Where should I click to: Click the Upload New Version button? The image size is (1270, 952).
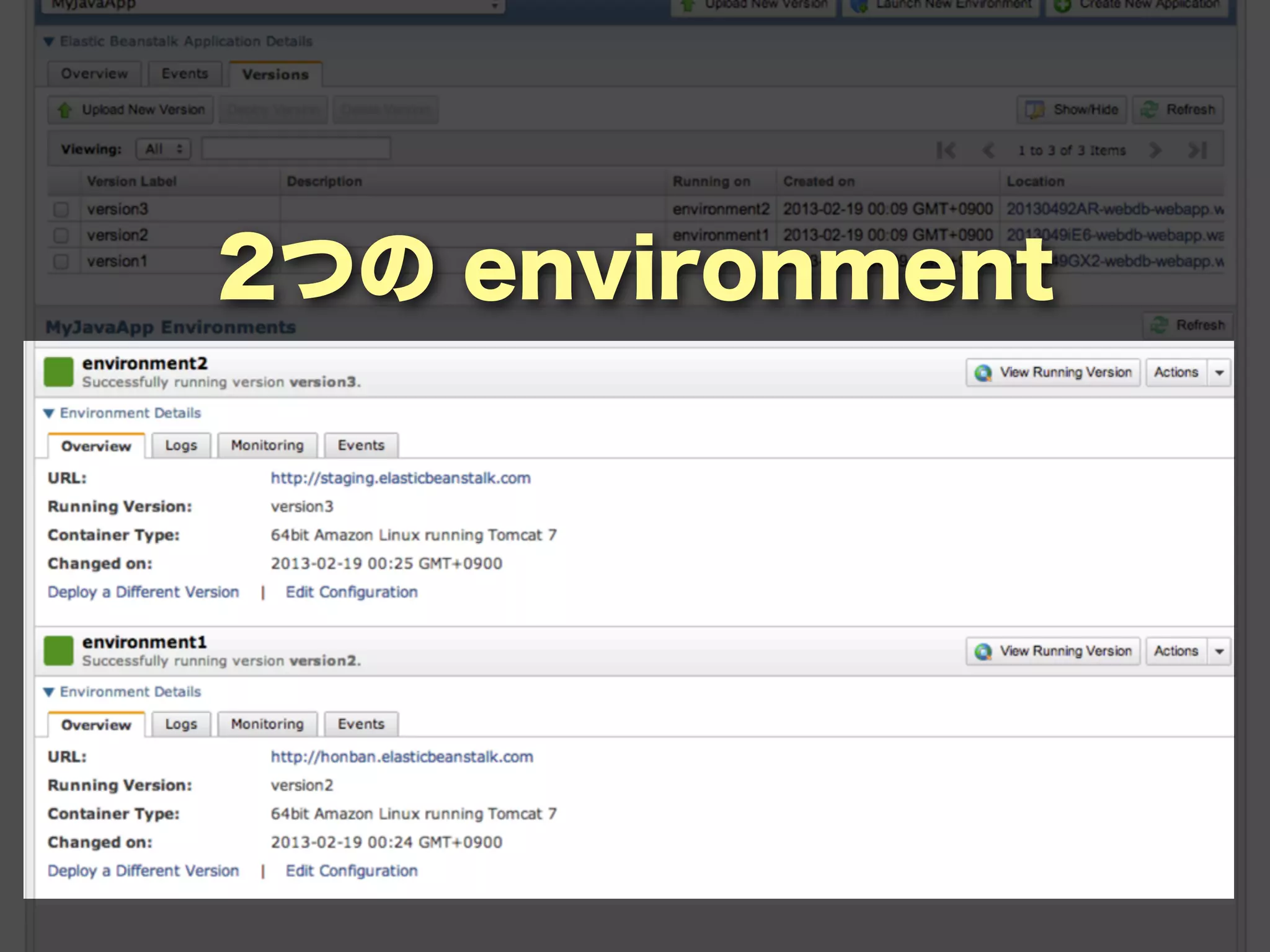pos(131,110)
